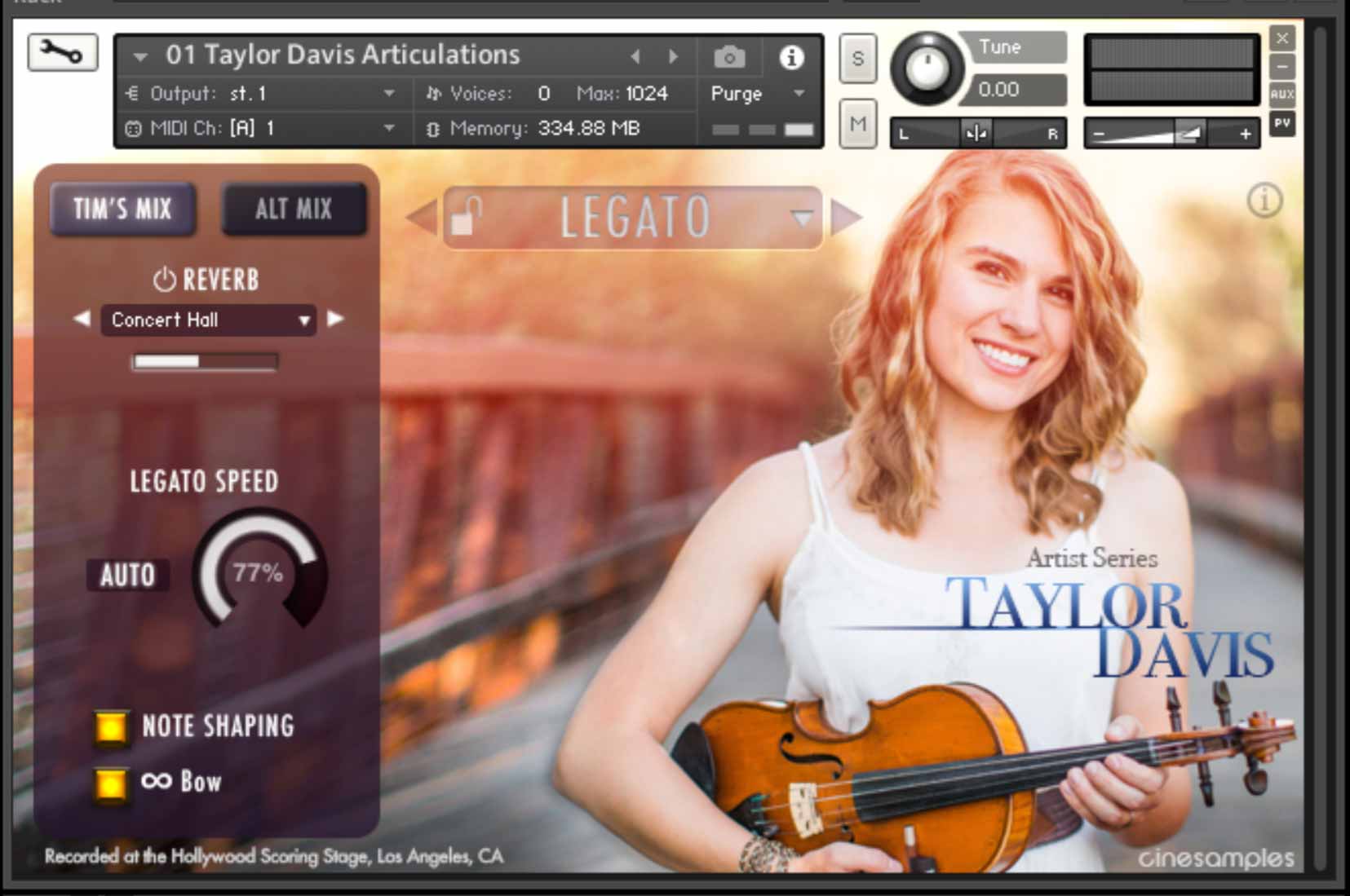Click the info icon near the top right corner
The height and width of the screenshot is (896, 1350).
point(1264,201)
